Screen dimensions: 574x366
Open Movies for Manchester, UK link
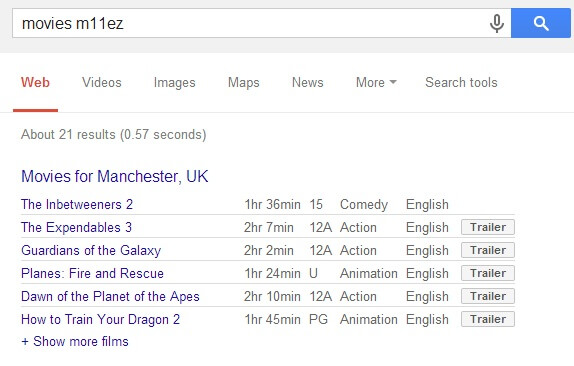[115, 176]
